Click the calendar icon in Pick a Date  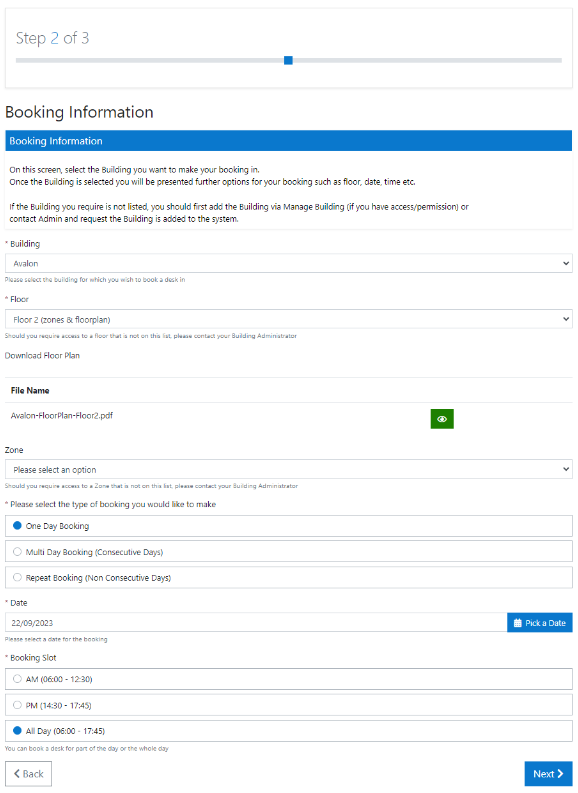coord(517,623)
